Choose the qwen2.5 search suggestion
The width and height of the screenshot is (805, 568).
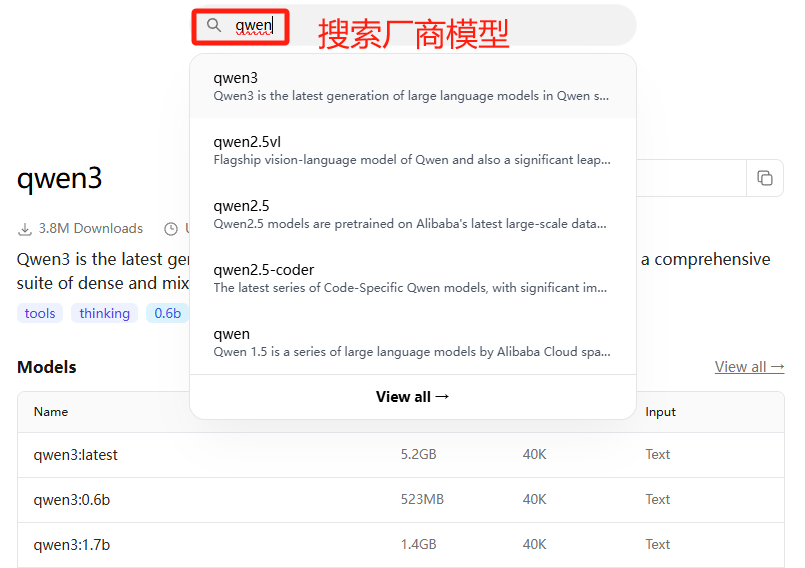413,215
